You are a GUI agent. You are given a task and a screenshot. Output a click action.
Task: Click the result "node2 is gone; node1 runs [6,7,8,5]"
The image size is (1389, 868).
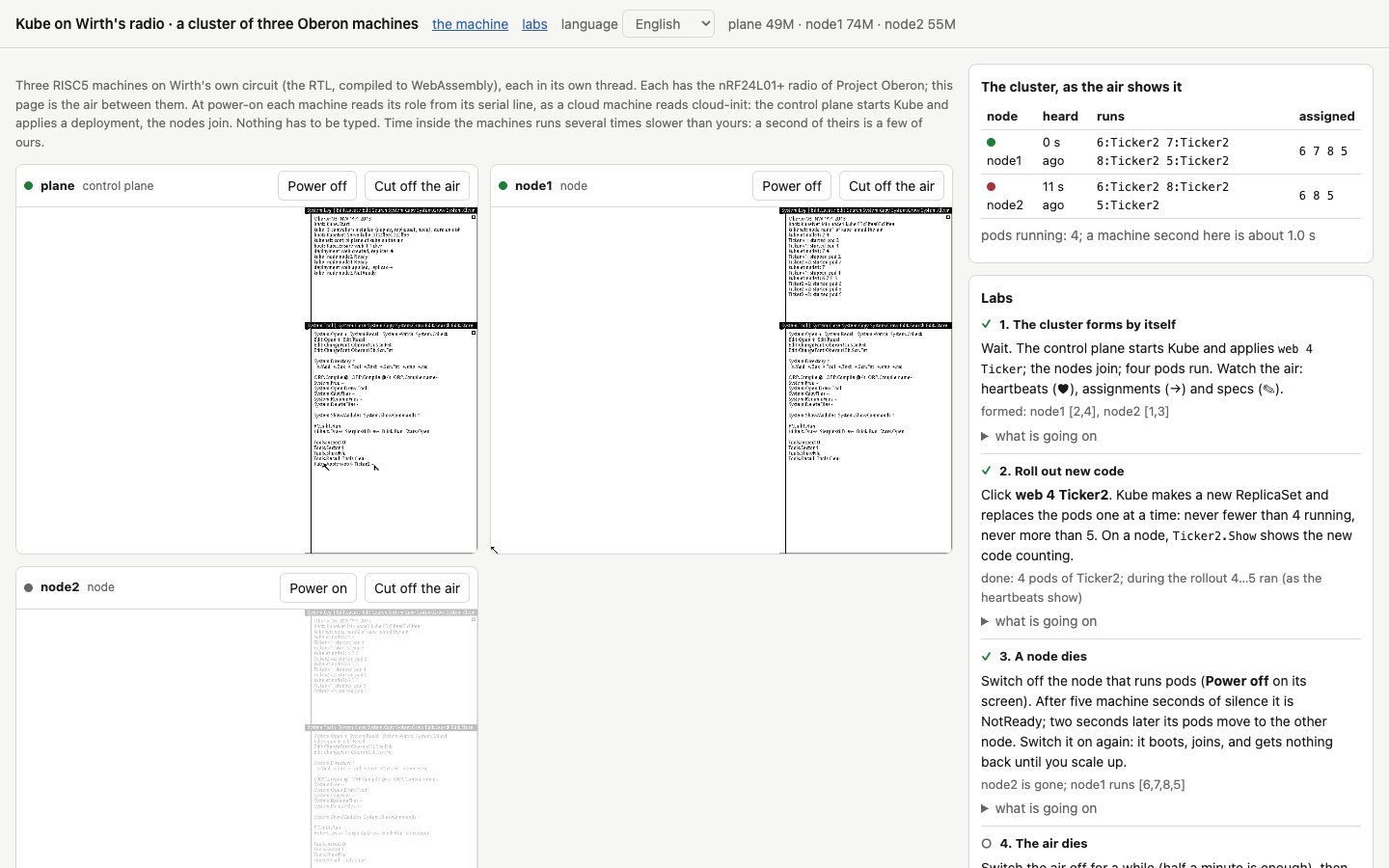pyautogui.click(x=1083, y=784)
